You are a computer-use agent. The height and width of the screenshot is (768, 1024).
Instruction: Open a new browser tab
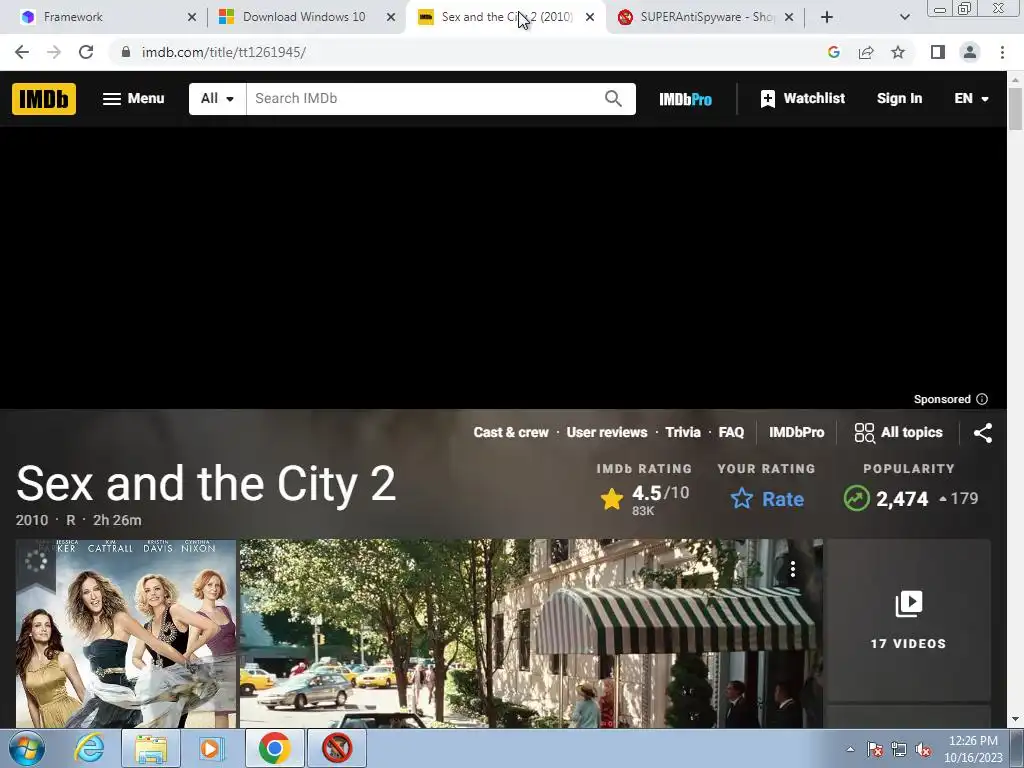[827, 18]
